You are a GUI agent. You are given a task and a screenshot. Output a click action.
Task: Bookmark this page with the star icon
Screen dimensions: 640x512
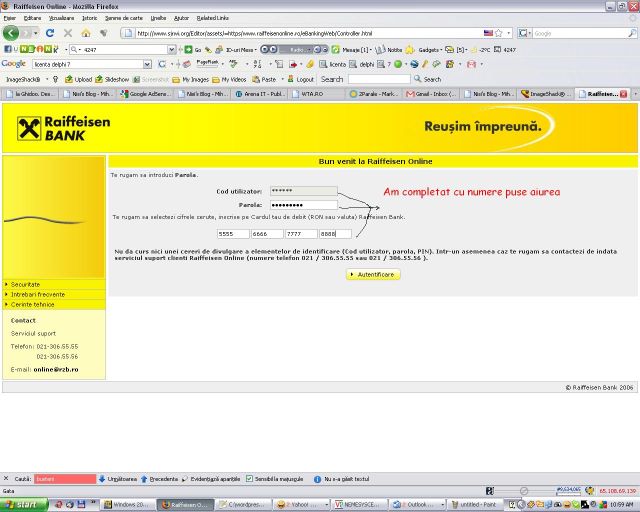tap(499, 33)
